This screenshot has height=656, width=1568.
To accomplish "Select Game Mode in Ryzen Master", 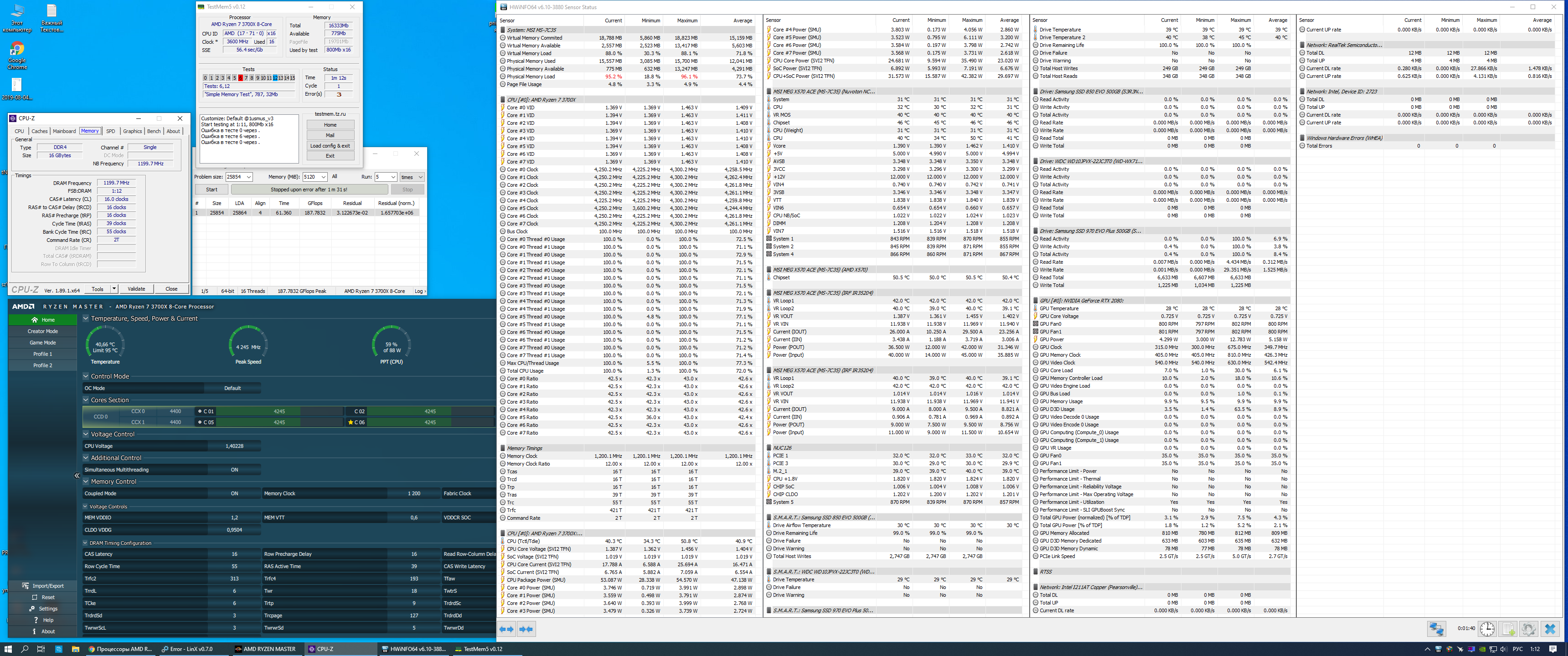I will (42, 343).
